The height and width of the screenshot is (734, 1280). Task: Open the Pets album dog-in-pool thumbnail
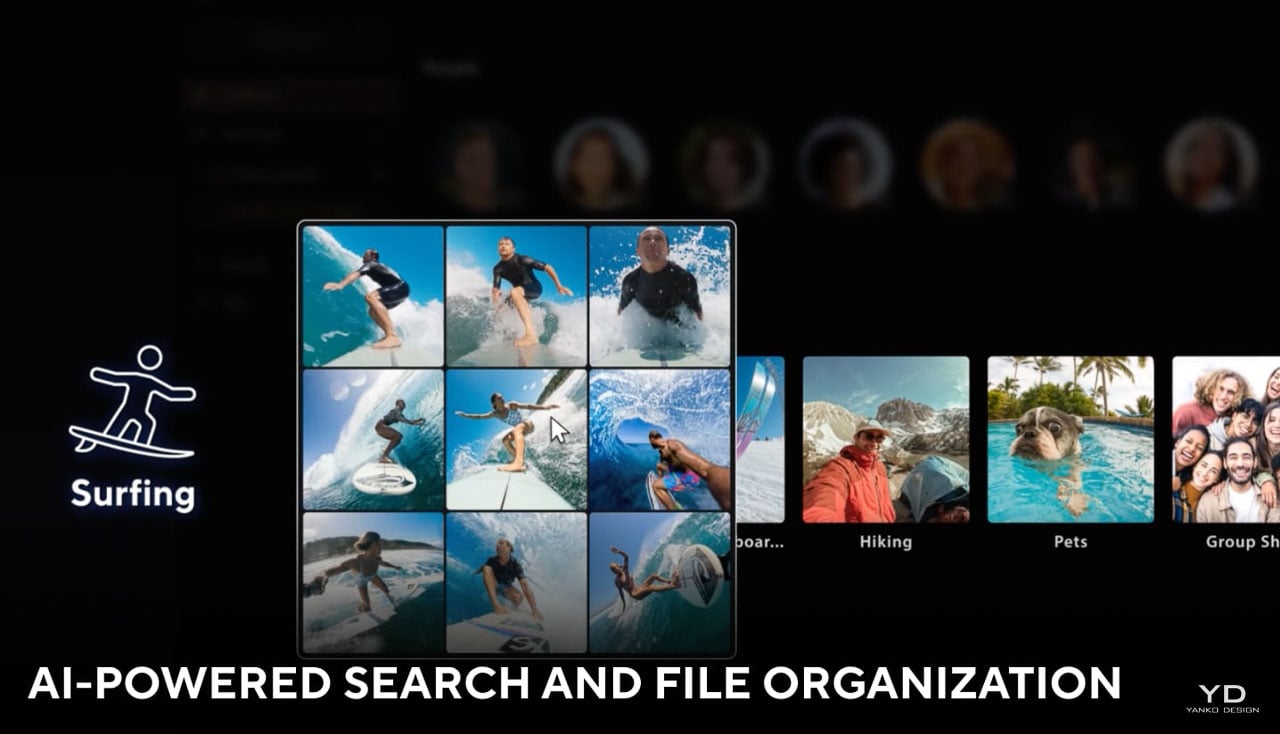point(1070,439)
